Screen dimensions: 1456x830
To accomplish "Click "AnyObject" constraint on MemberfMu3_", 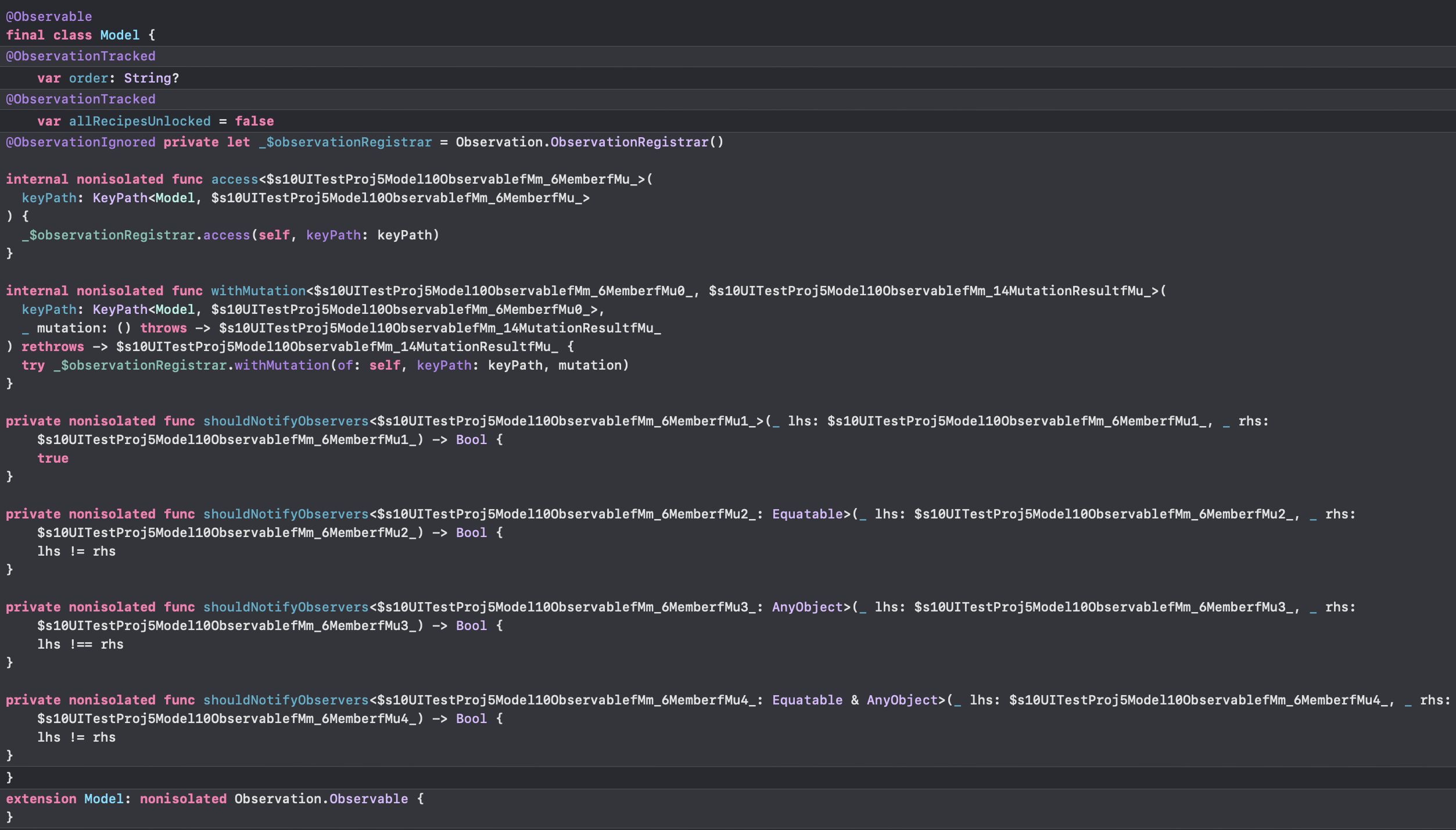I will coord(808,607).
